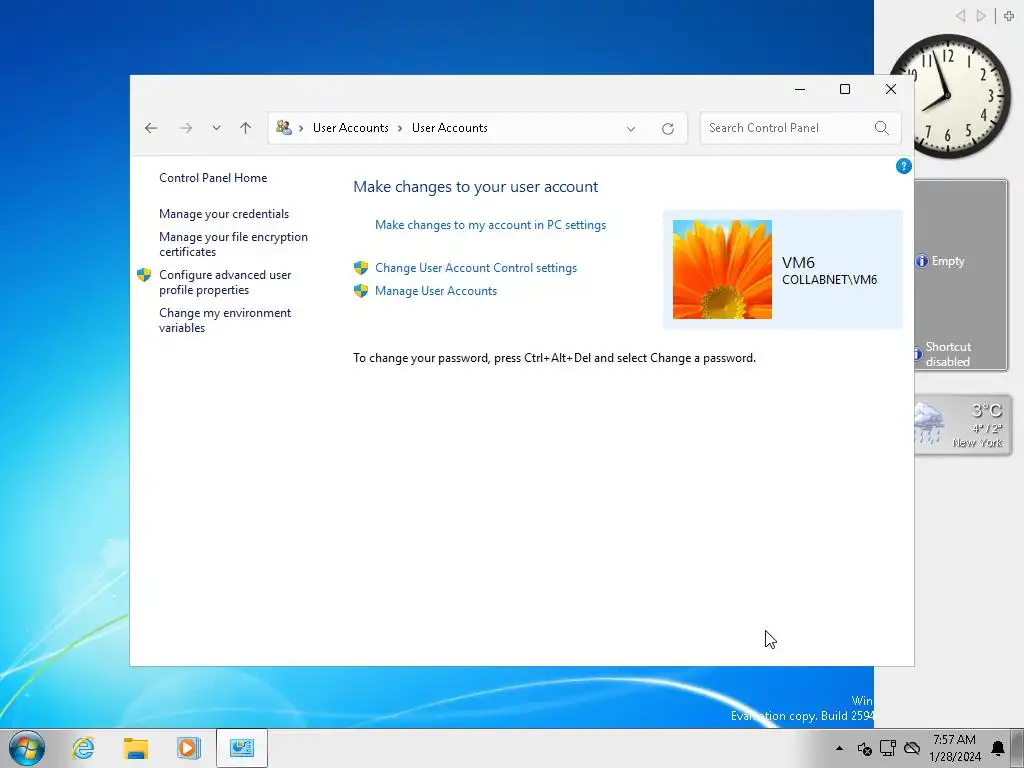Click the New York weather gadget
Image resolution: width=1024 pixels, height=768 pixels.
(x=962, y=426)
